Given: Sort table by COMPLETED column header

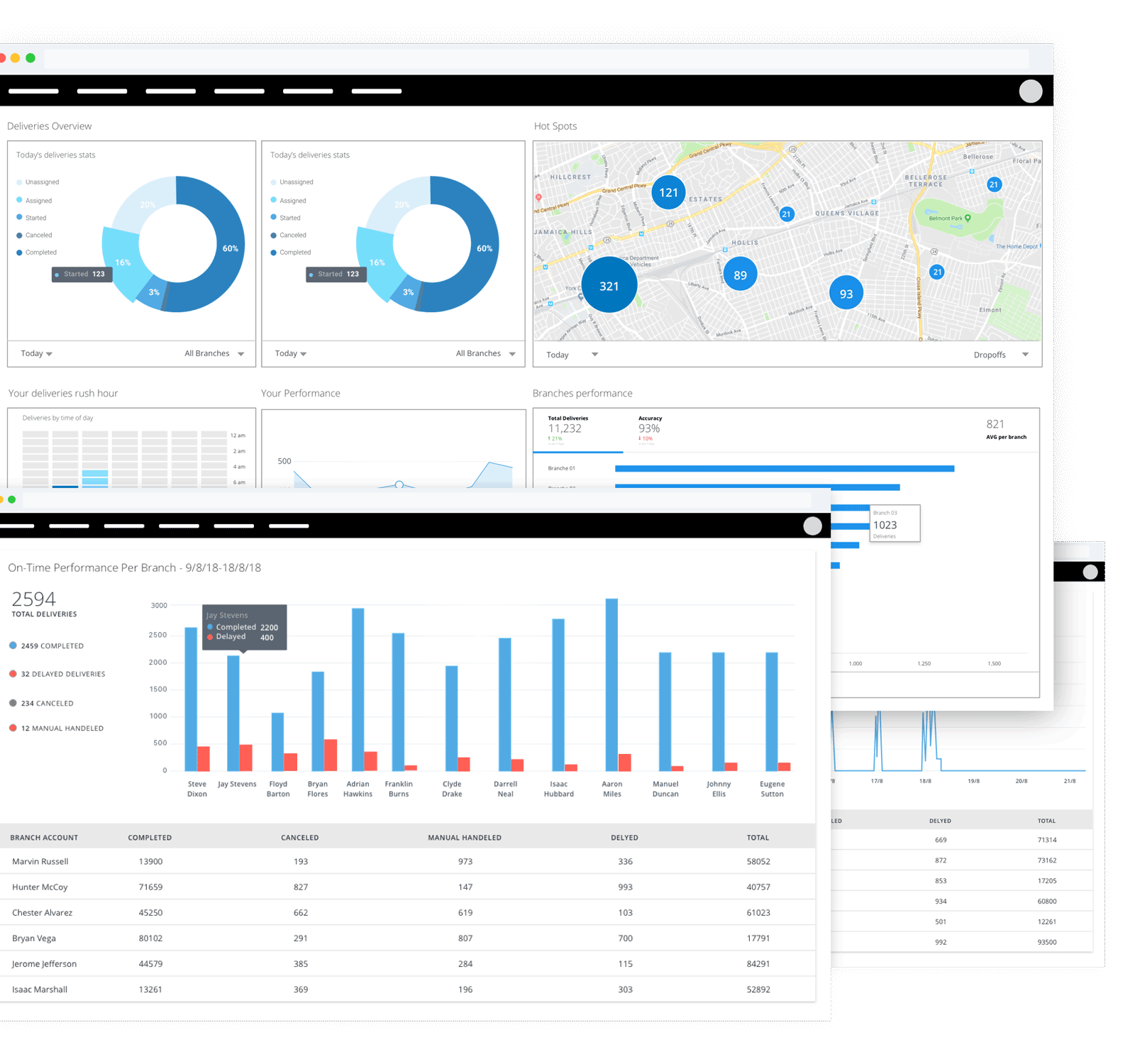Looking at the screenshot, I should [150, 837].
